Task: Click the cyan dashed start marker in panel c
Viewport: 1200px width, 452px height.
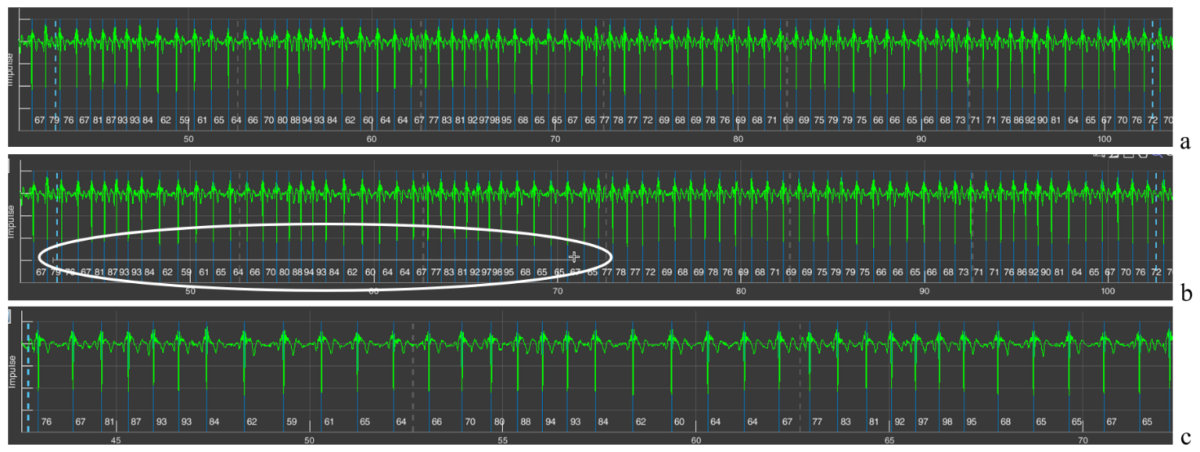Action: (28, 375)
